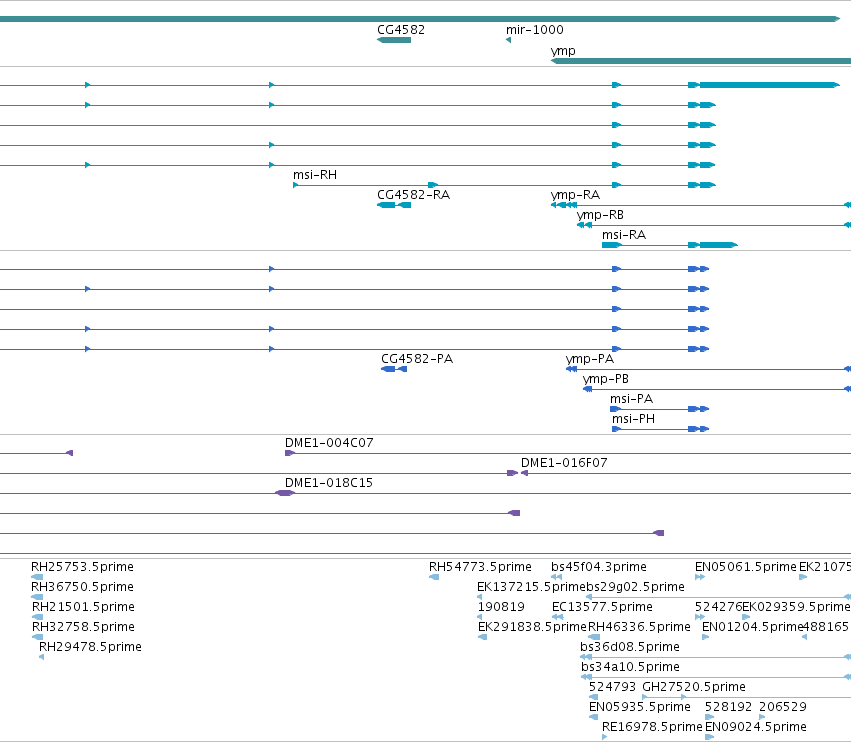The width and height of the screenshot is (851, 742).
Task: Select the DME1-016F07 clone label
Action: click(564, 463)
